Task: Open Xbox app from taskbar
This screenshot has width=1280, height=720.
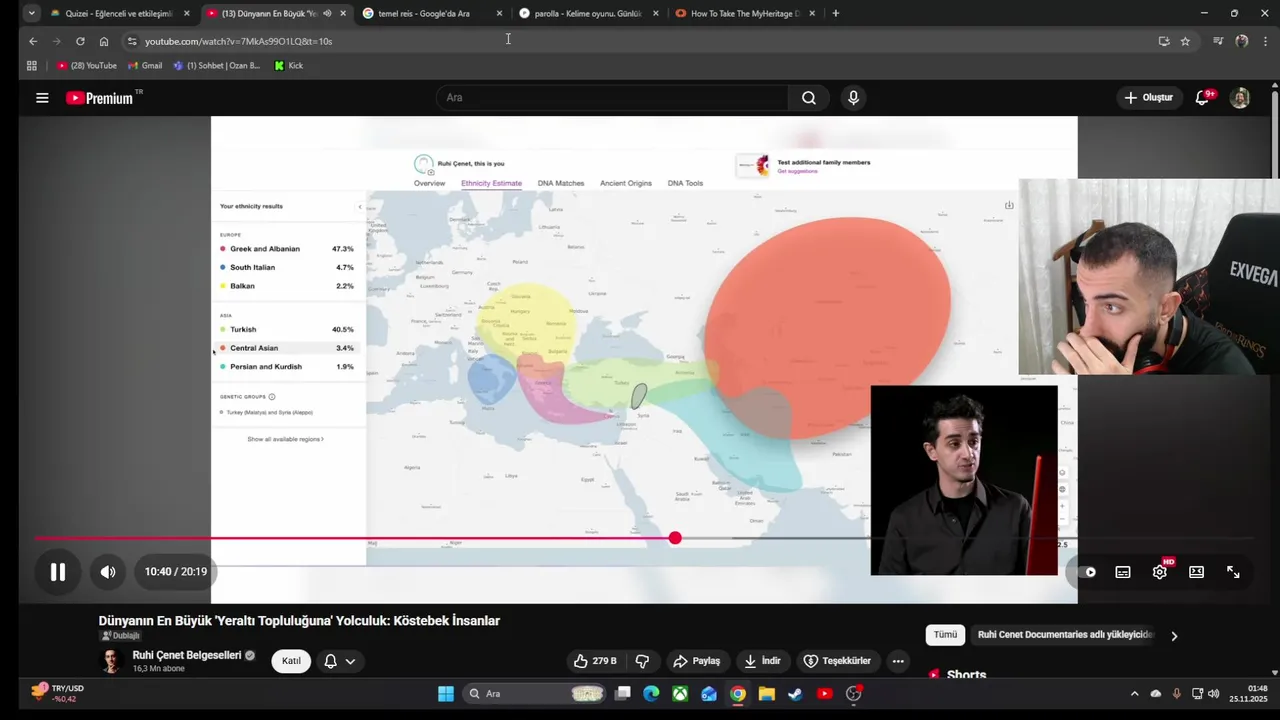Action: (x=680, y=693)
